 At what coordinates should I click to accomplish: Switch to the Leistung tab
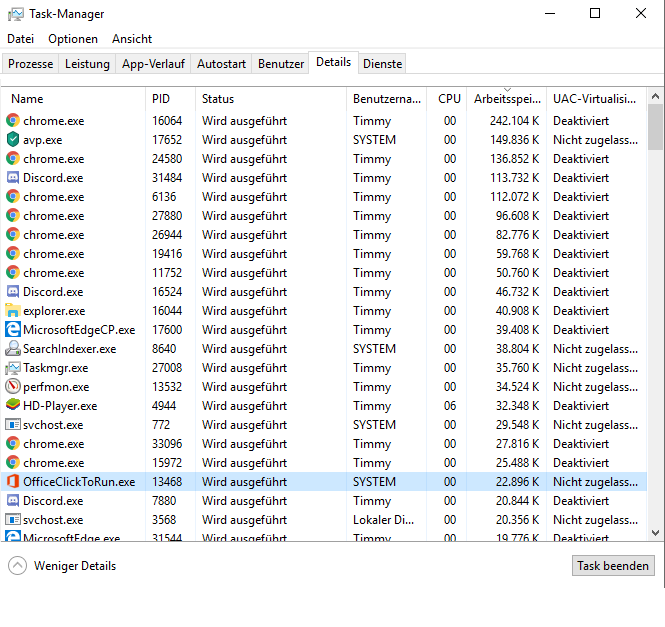87,64
